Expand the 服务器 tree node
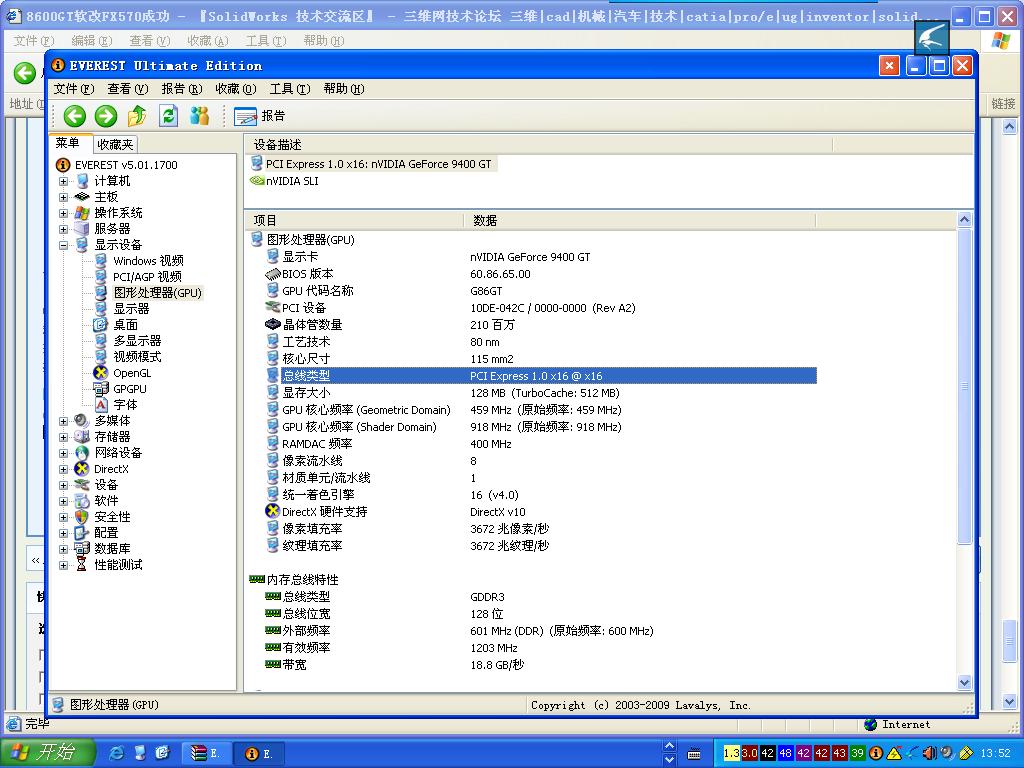Viewport: 1024px width, 768px height. tap(63, 229)
